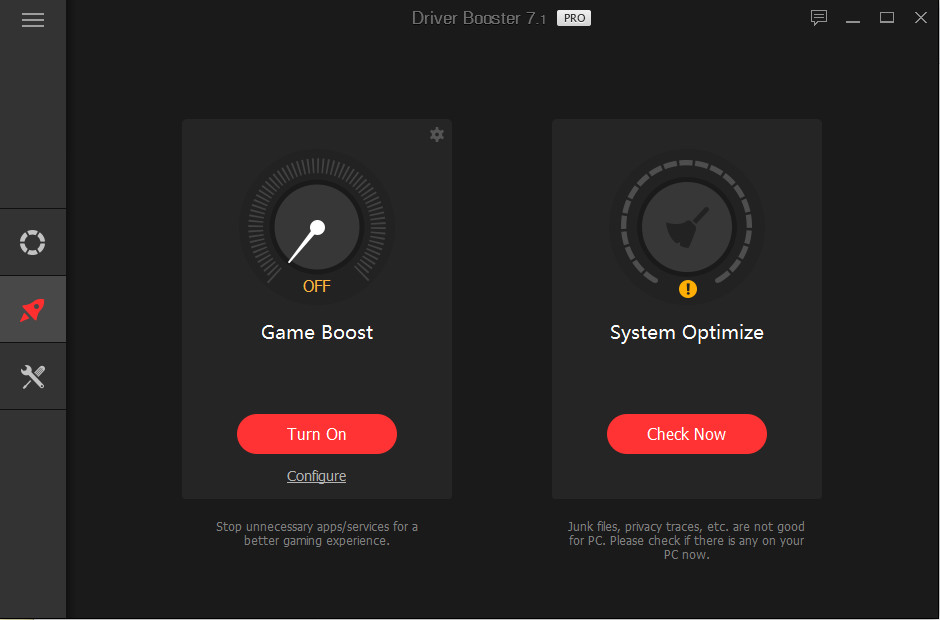
Task: Click the OFF status label
Action: 317,287
